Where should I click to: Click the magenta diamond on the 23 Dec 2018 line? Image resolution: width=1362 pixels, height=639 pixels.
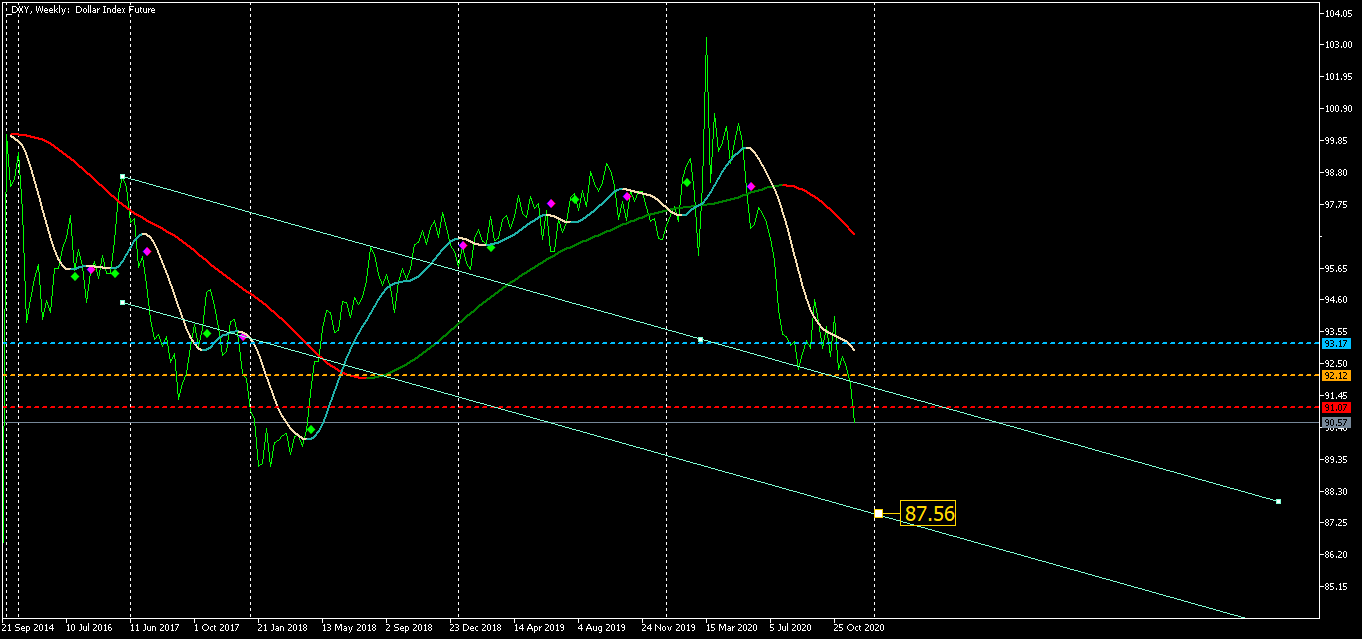pyautogui.click(x=462, y=245)
